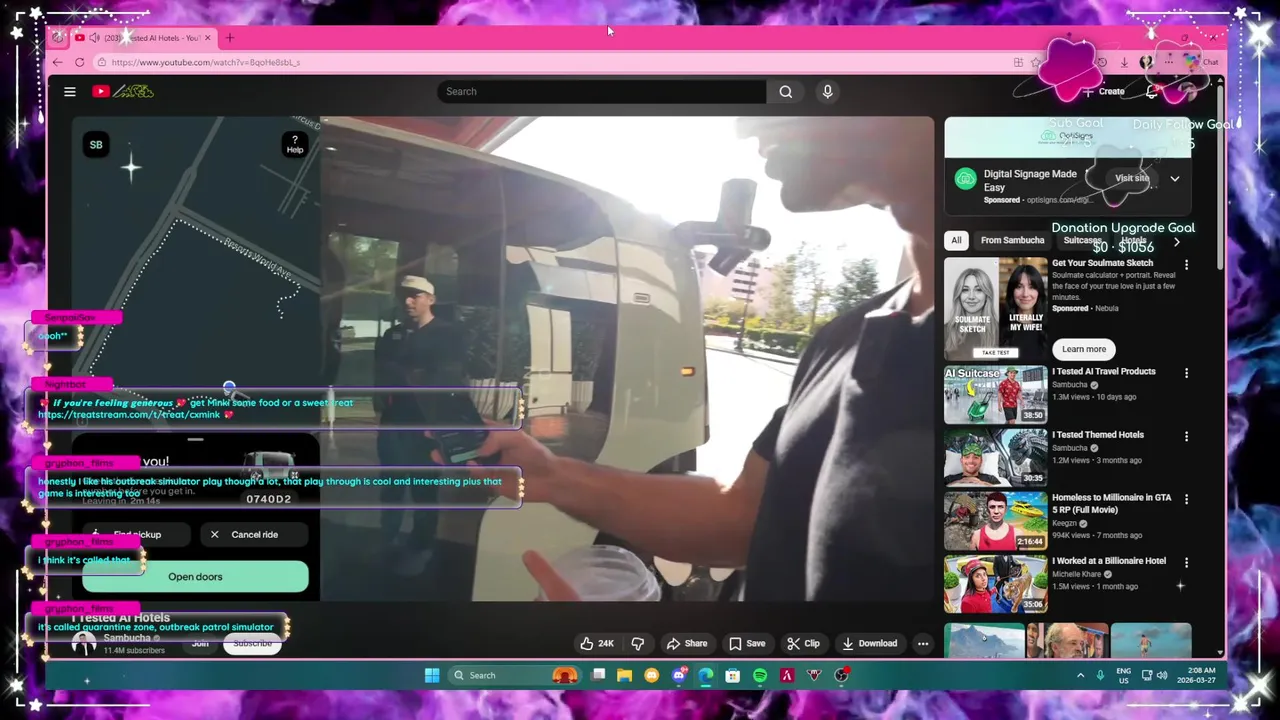Open options for I Tested AI Travel Products
This screenshot has height=720, width=1280.
(x=1187, y=373)
